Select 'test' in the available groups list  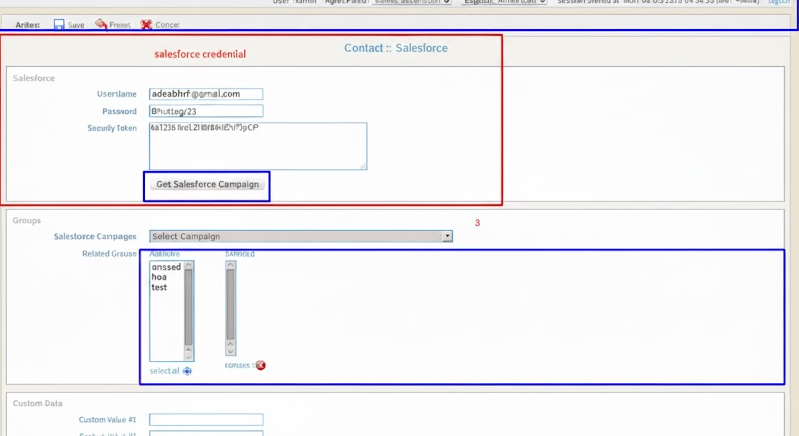159,287
